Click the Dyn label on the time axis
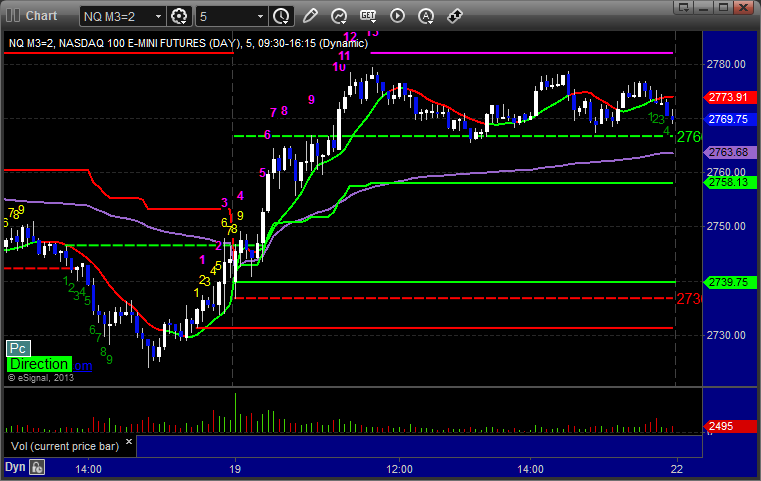This screenshot has height=481, width=761. pos(15,467)
